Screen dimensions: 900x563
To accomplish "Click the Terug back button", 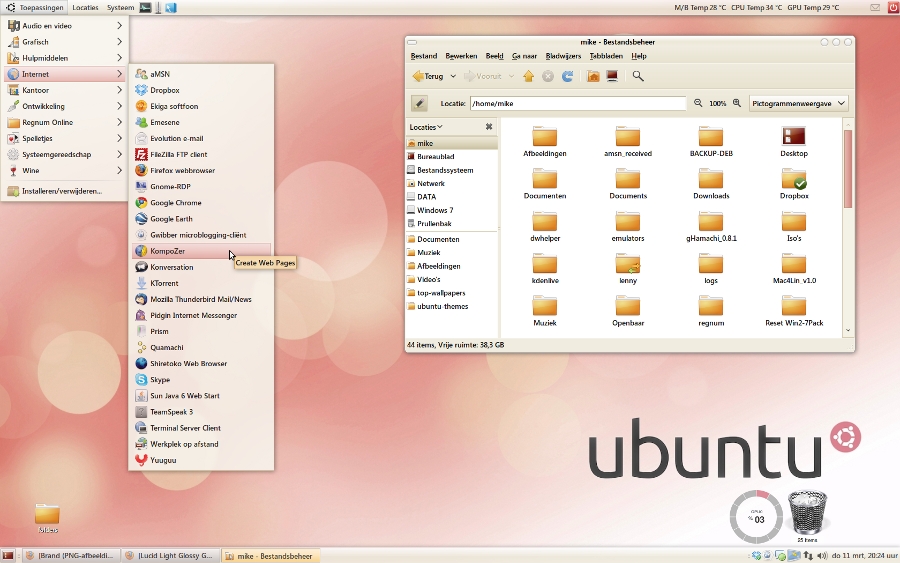I will click(x=428, y=76).
